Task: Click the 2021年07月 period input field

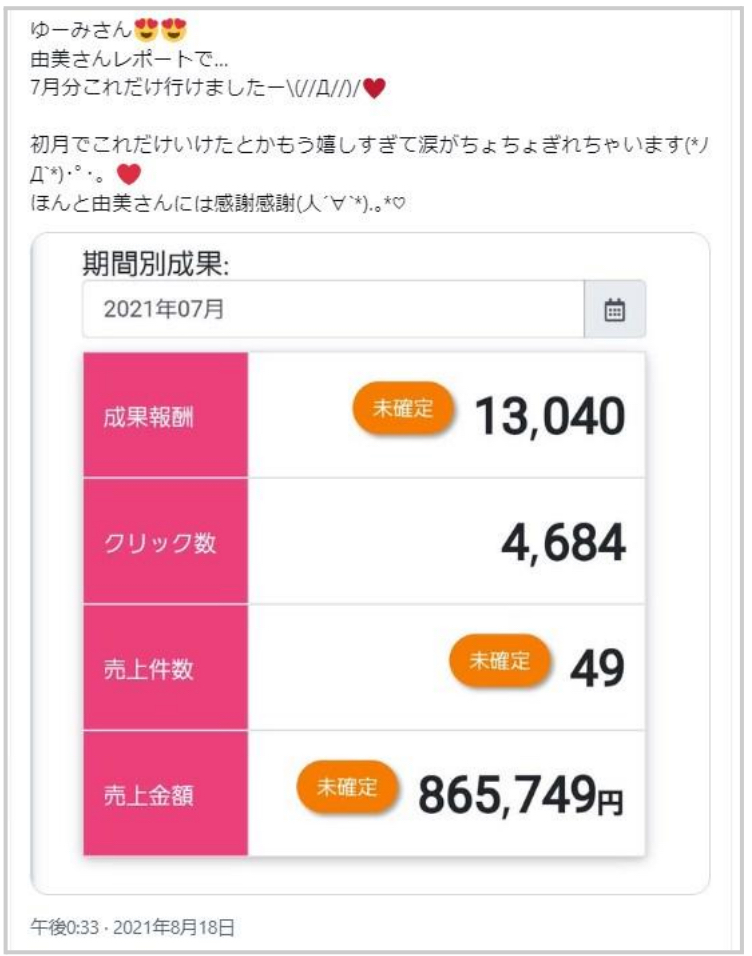Action: [334, 309]
